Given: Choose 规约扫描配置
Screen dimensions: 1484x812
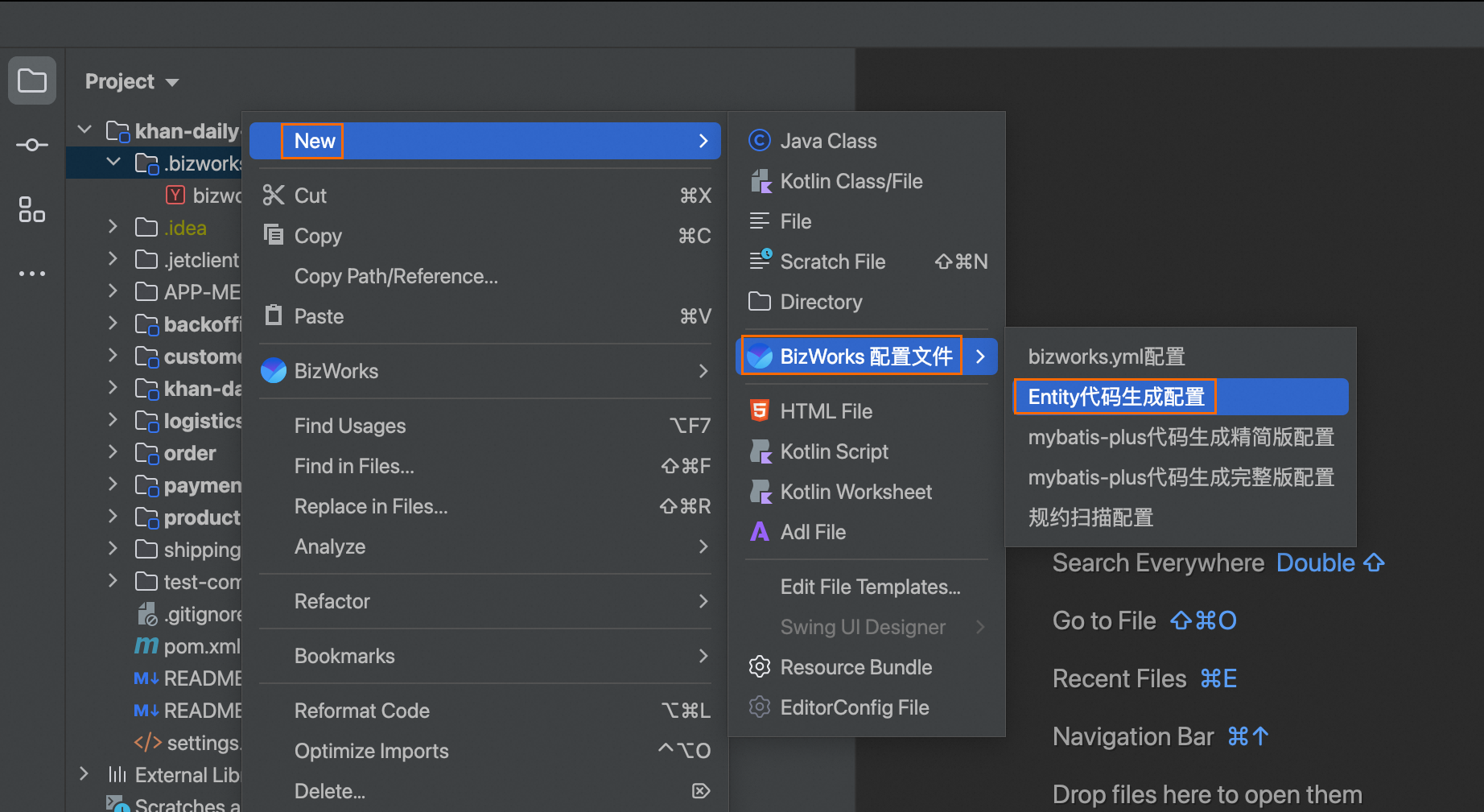Looking at the screenshot, I should point(1181,517).
